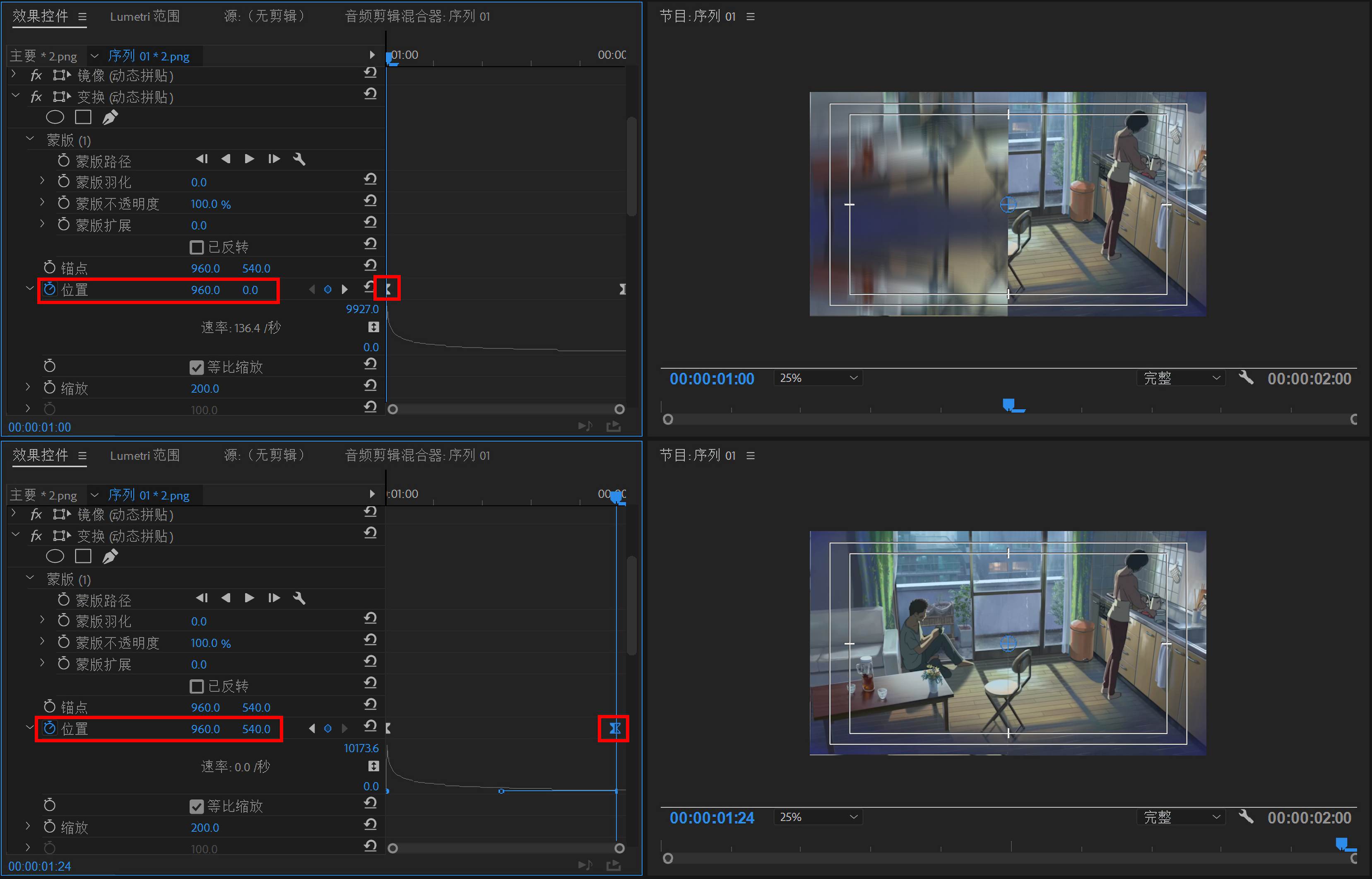
Task: Select ellipse mask tool in top panel
Action: [55, 118]
